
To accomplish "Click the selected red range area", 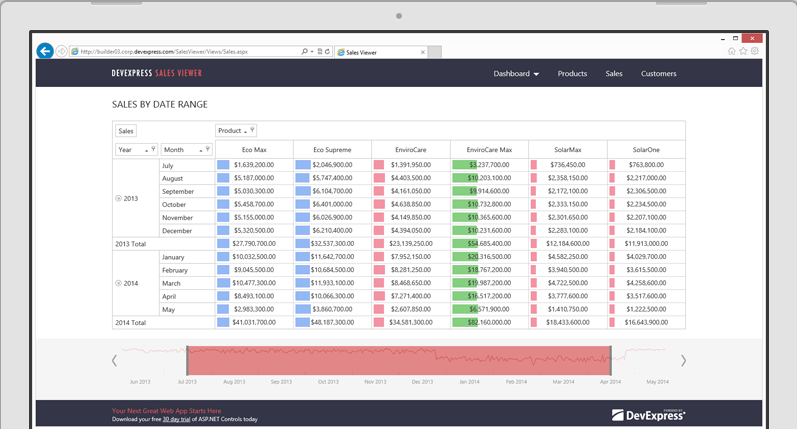I will click(x=399, y=360).
